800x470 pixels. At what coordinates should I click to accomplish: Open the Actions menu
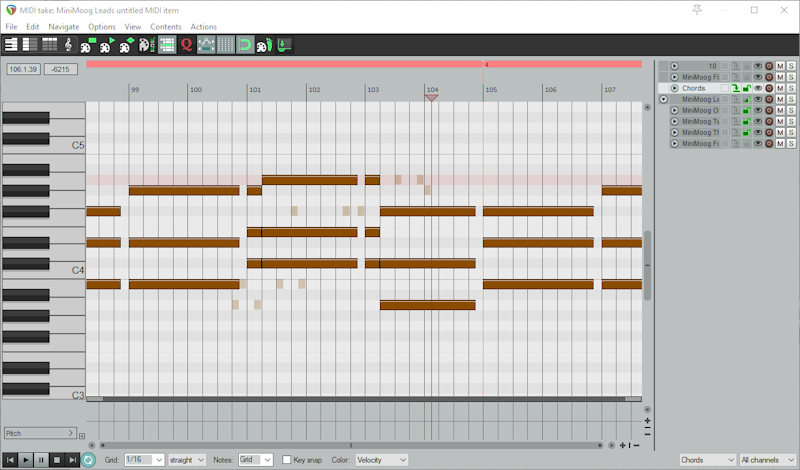coord(203,26)
